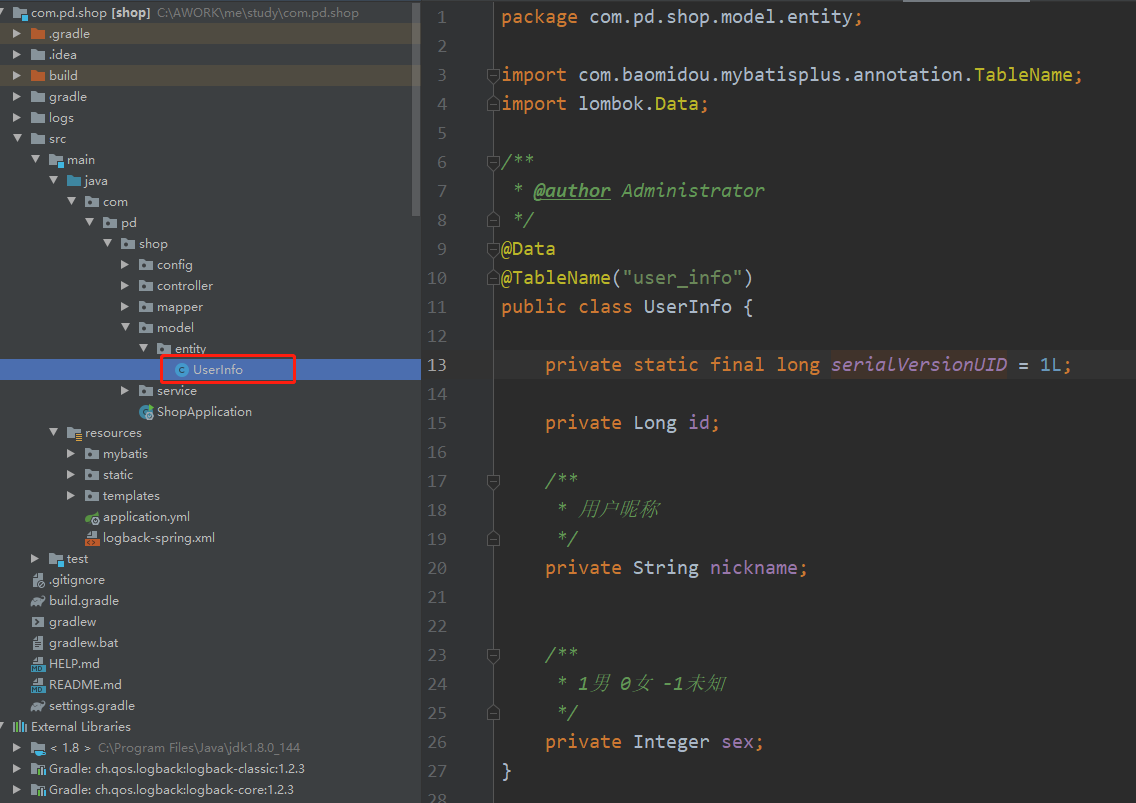Click the logback-spring.xml file icon
Screen dimensions: 1136x803
point(92,538)
